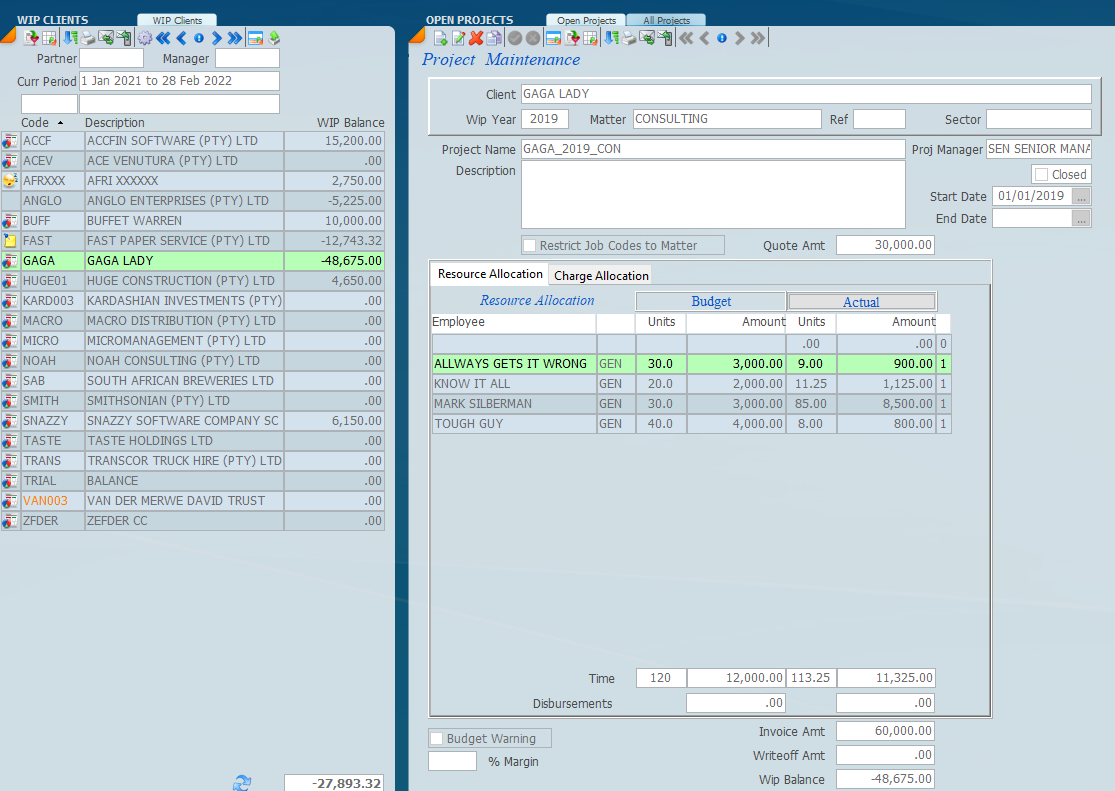Click the Quote Amt input field
The image size is (1115, 791).
pyautogui.click(x=885, y=245)
